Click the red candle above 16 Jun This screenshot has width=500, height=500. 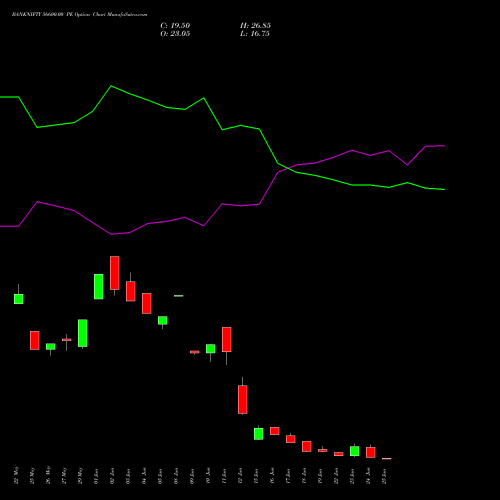pyautogui.click(x=275, y=431)
